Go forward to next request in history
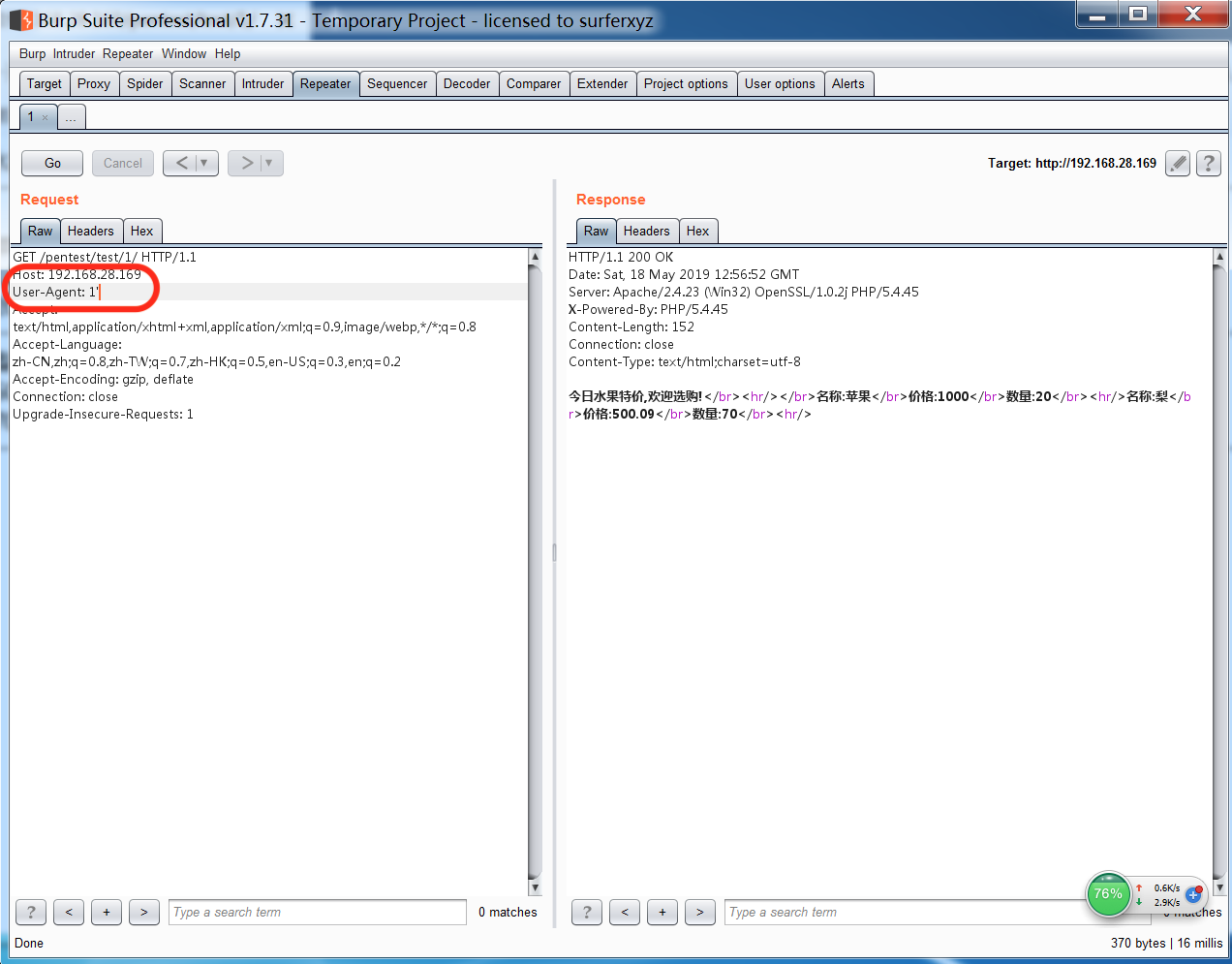Image resolution: width=1232 pixels, height=964 pixels. click(x=246, y=163)
